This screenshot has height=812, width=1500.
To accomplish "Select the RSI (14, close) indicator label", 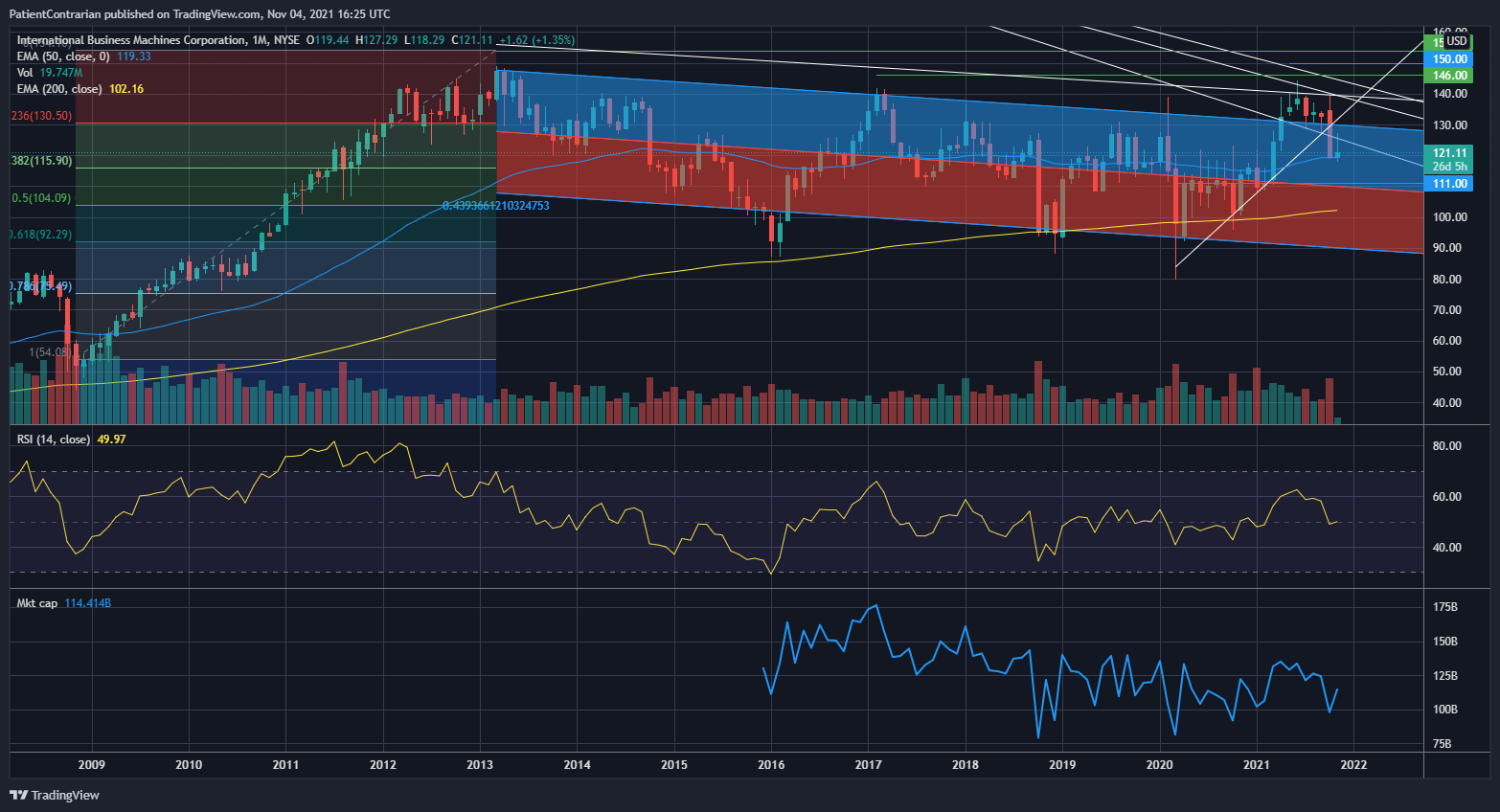I will click(54, 440).
